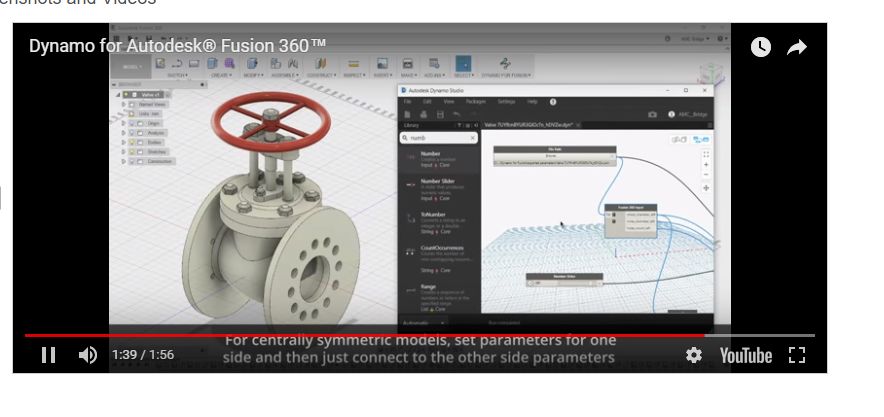Clear the Dynamo library search text

473,137
